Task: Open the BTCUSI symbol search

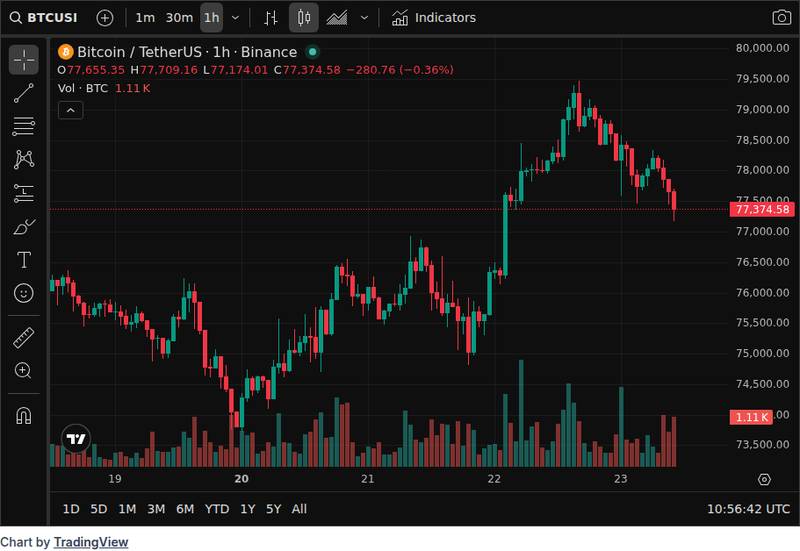Action: pyautogui.click(x=44, y=18)
